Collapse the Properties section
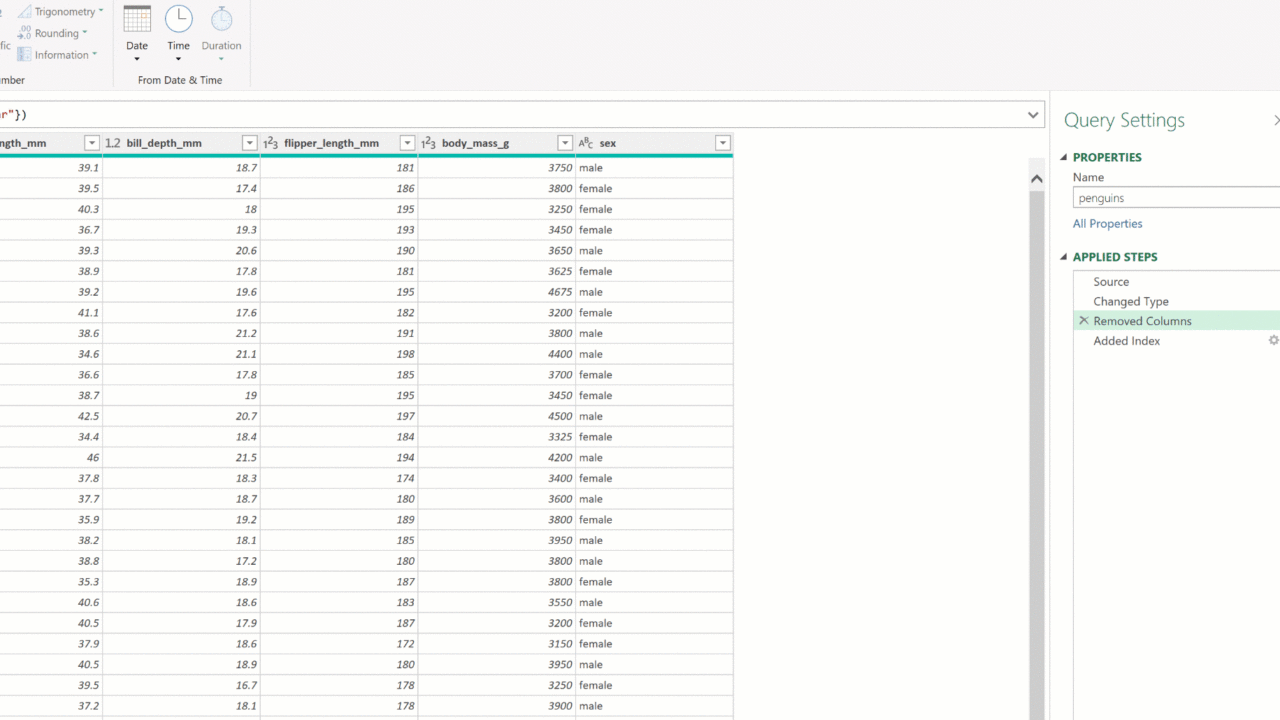The height and width of the screenshot is (720, 1280). point(1064,157)
